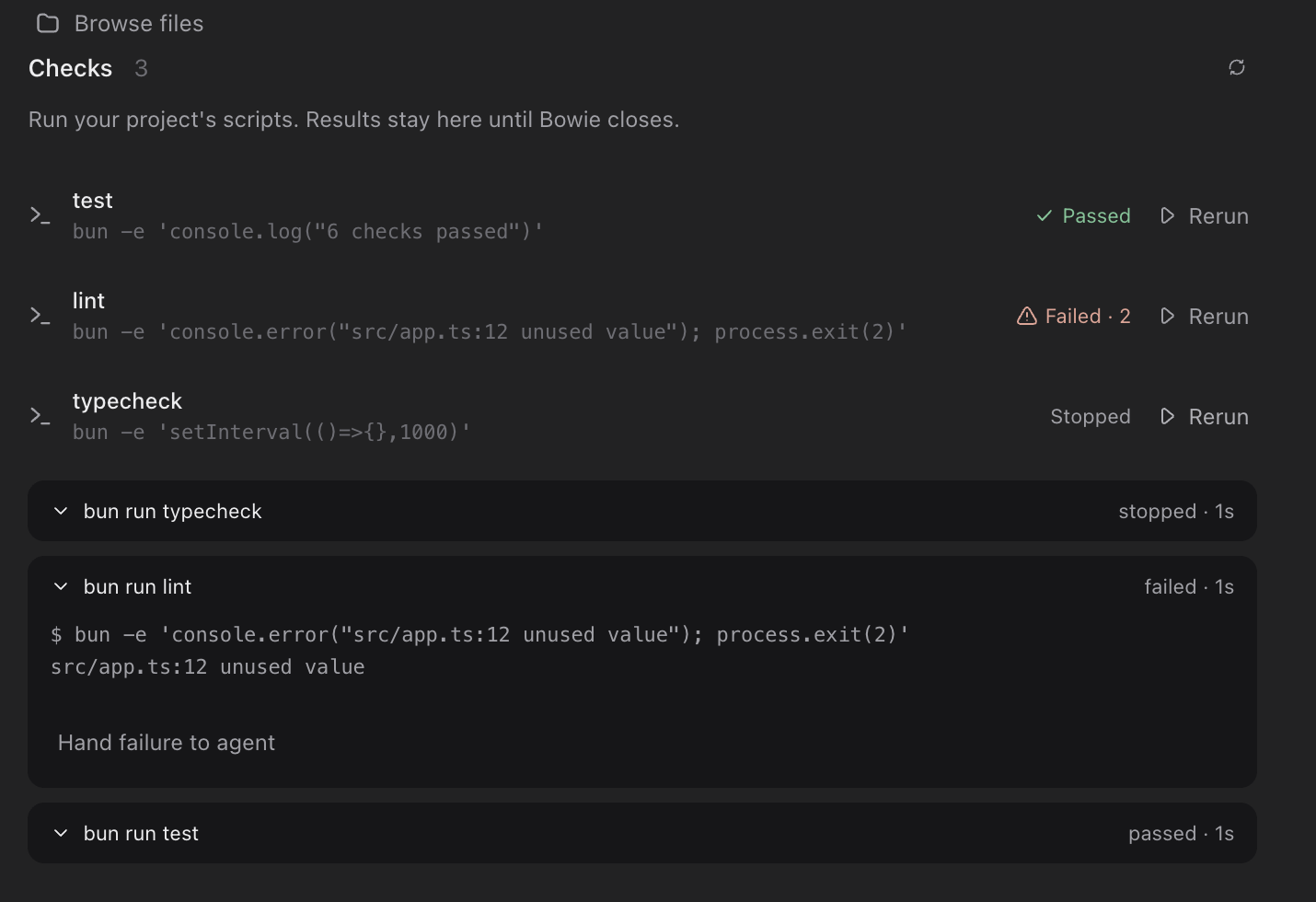Collapse the bun run typecheck output

(x=61, y=511)
